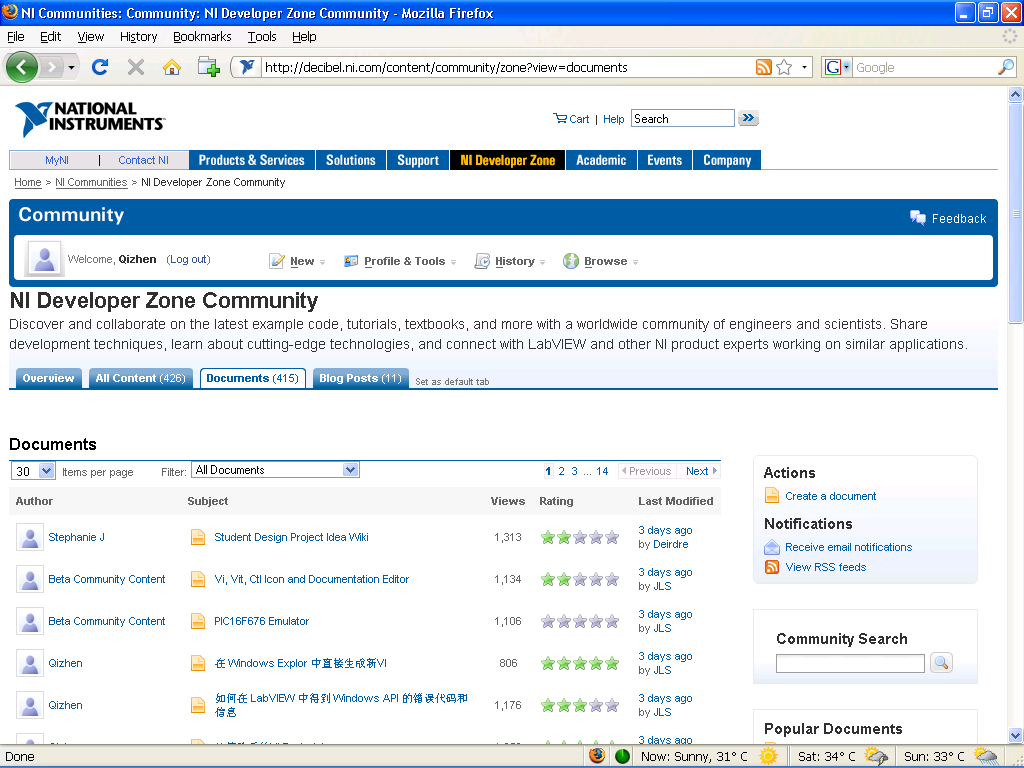Go to Next page of documents
Image resolution: width=1024 pixels, height=768 pixels.
coord(700,471)
